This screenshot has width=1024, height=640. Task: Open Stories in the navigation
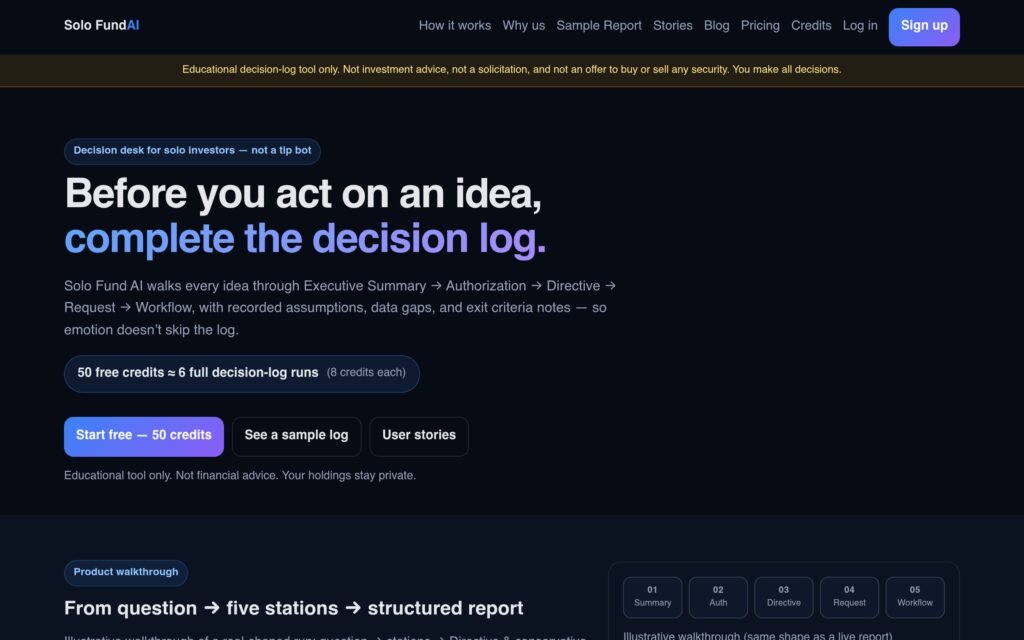(673, 25)
